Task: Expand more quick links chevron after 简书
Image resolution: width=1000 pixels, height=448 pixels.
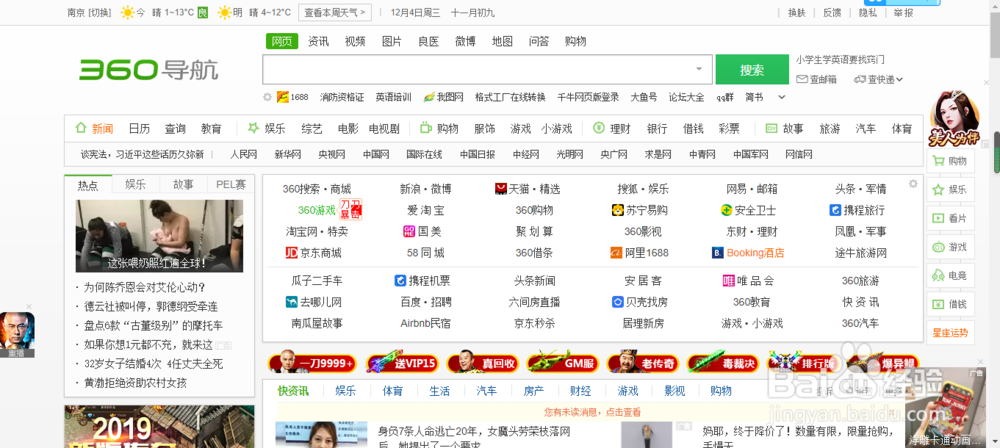Action: (782, 97)
